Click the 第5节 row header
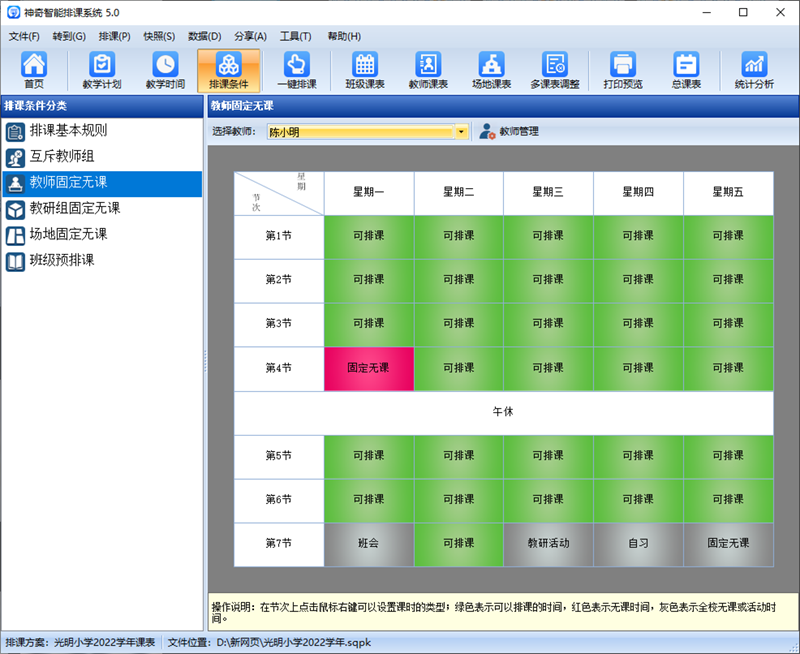The height and width of the screenshot is (654, 800). (279, 457)
